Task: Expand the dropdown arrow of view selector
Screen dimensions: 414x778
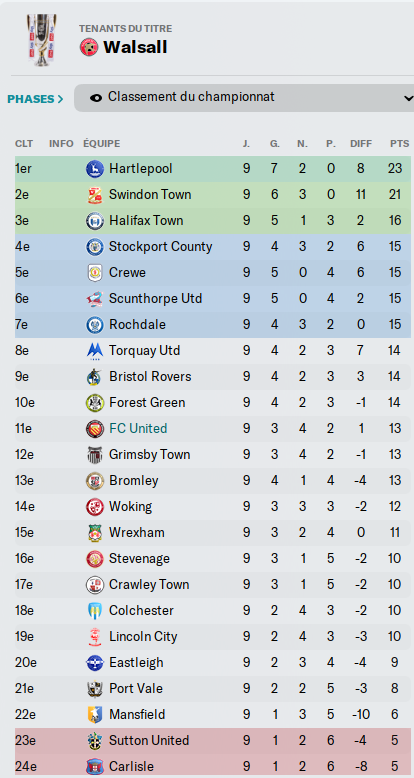Action: pos(409,98)
